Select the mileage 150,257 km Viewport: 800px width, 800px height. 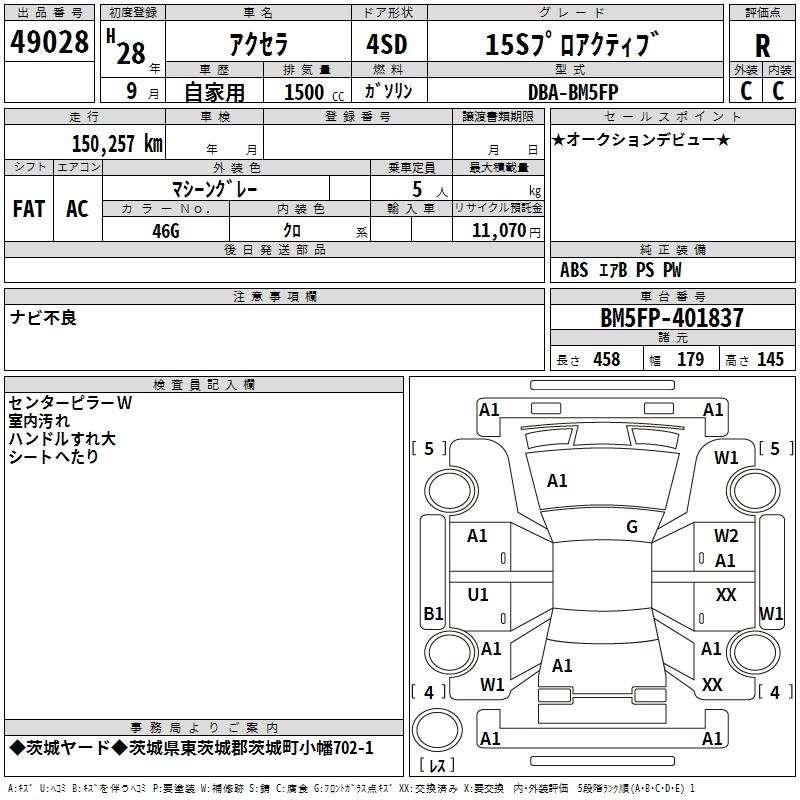[x=117, y=144]
